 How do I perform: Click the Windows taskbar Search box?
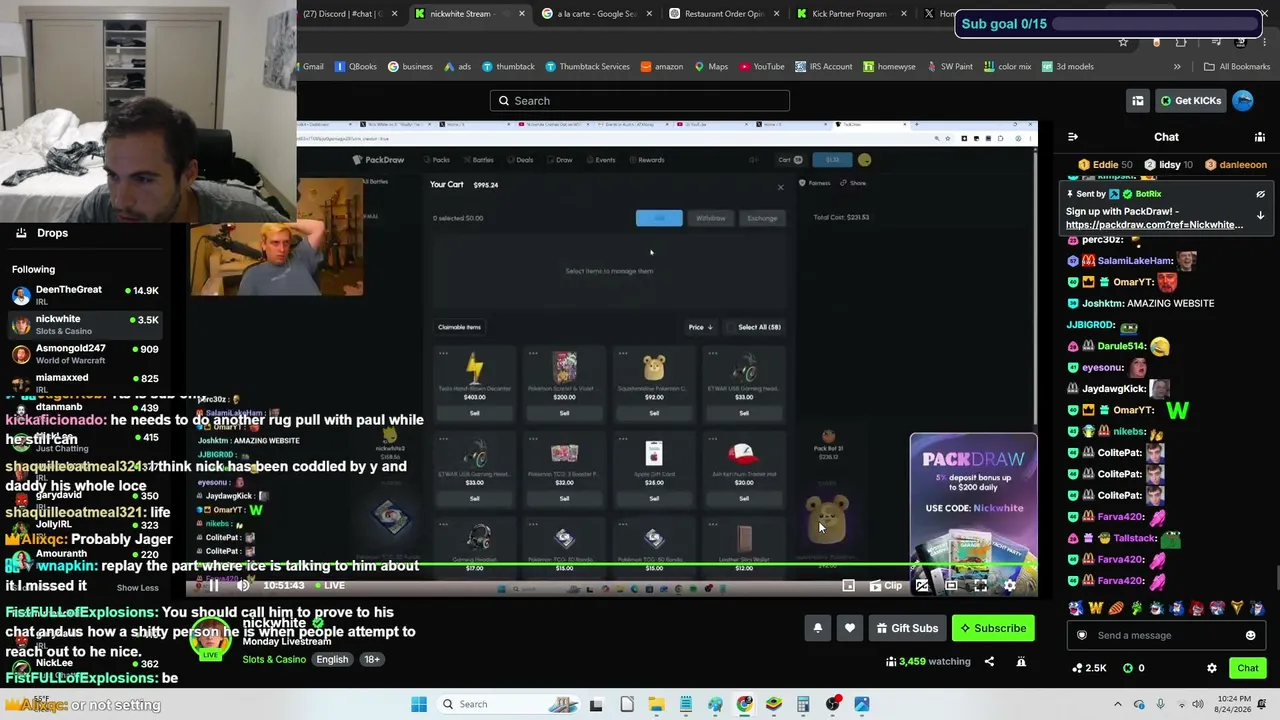coord(506,704)
